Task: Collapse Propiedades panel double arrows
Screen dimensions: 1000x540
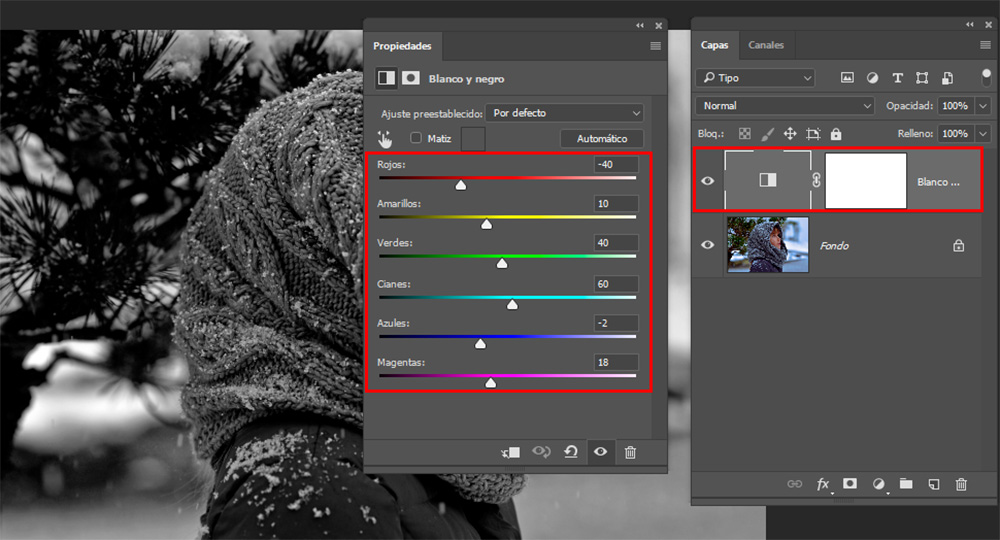Action: 640,26
